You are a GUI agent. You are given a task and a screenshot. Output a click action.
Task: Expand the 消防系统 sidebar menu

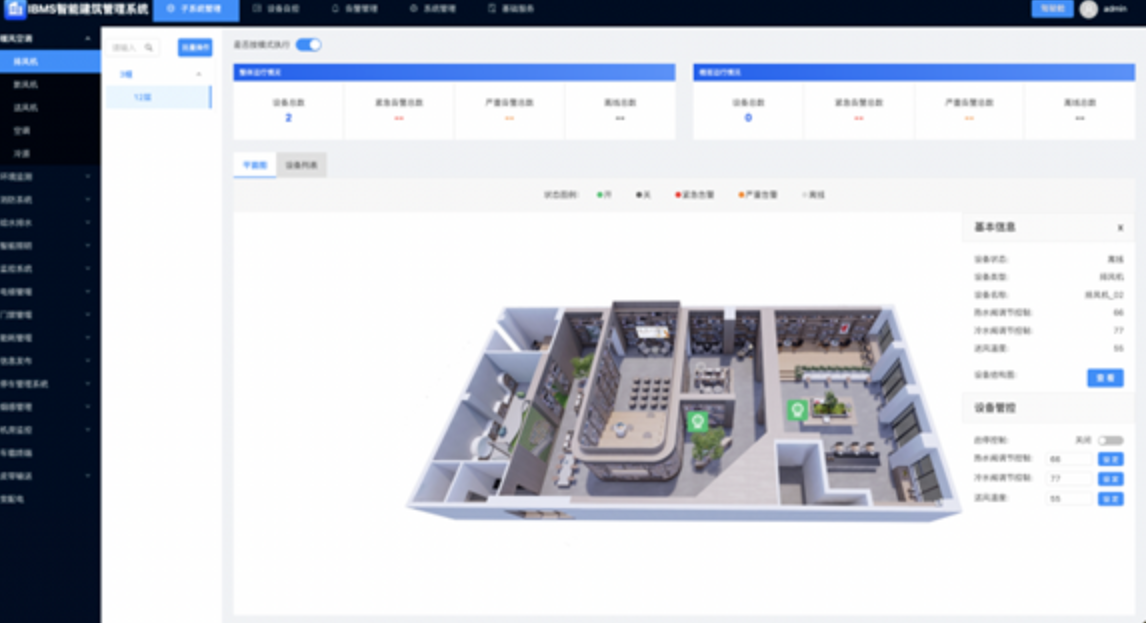pyautogui.click(x=88, y=199)
